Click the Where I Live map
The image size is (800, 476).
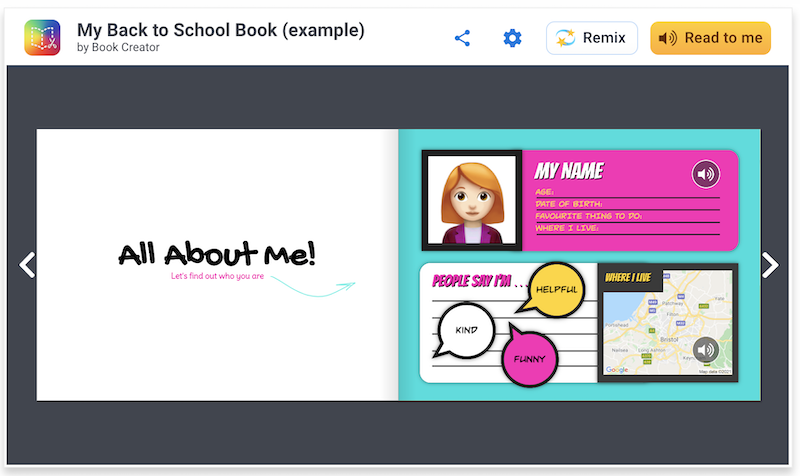[x=668, y=323]
